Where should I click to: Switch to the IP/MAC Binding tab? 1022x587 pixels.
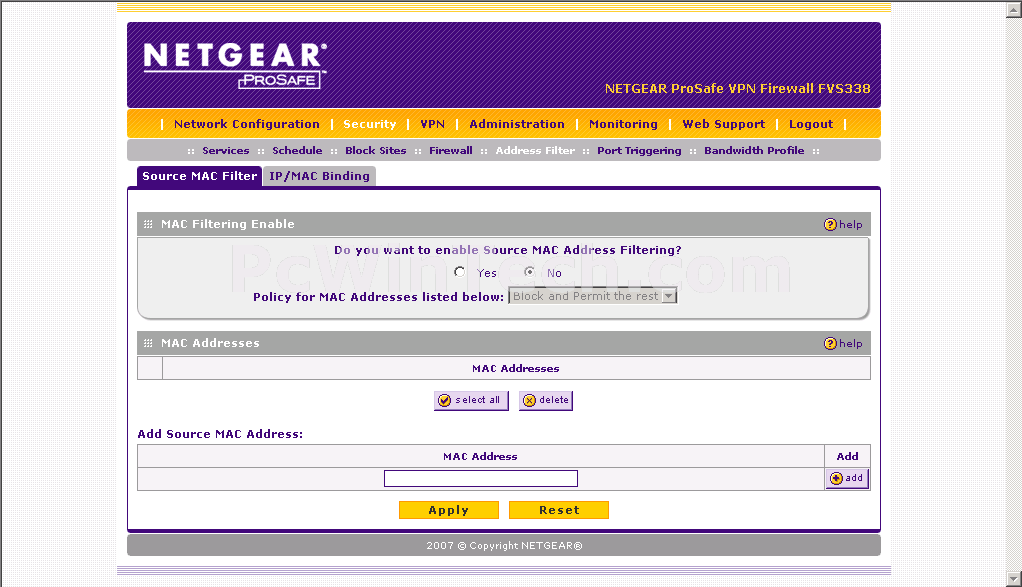point(319,176)
